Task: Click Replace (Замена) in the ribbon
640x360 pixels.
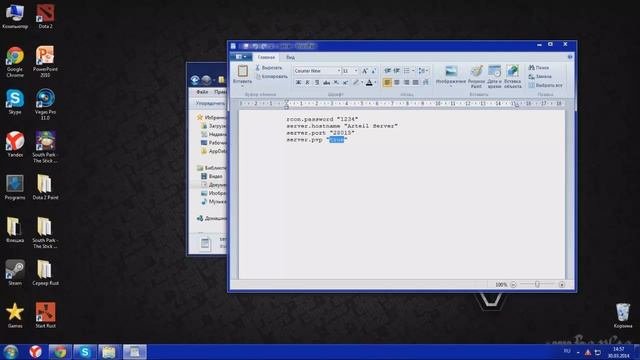Action: coord(540,76)
